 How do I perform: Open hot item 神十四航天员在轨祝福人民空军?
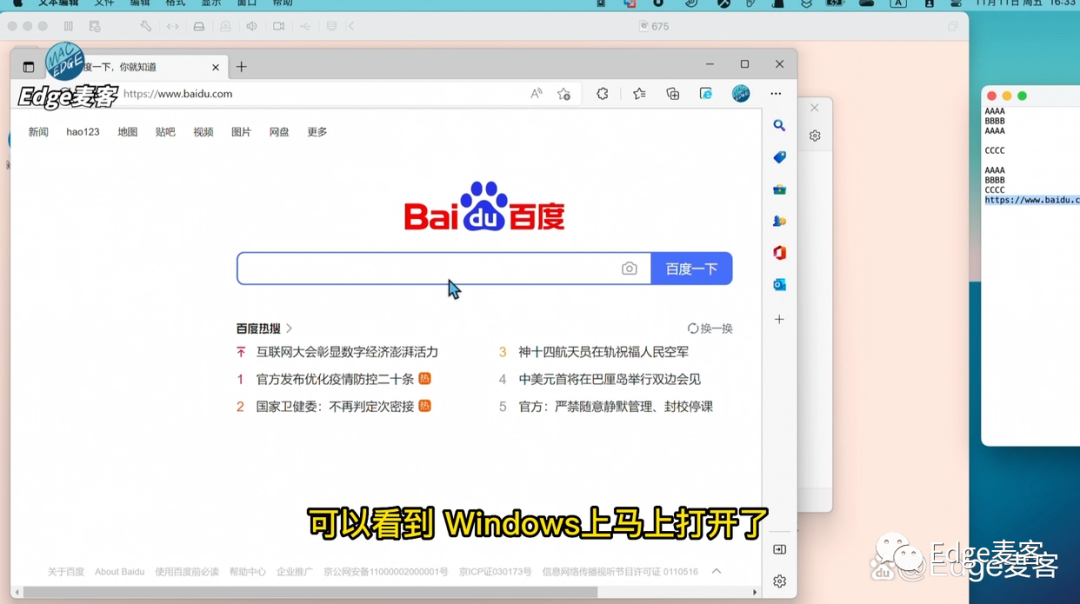603,352
